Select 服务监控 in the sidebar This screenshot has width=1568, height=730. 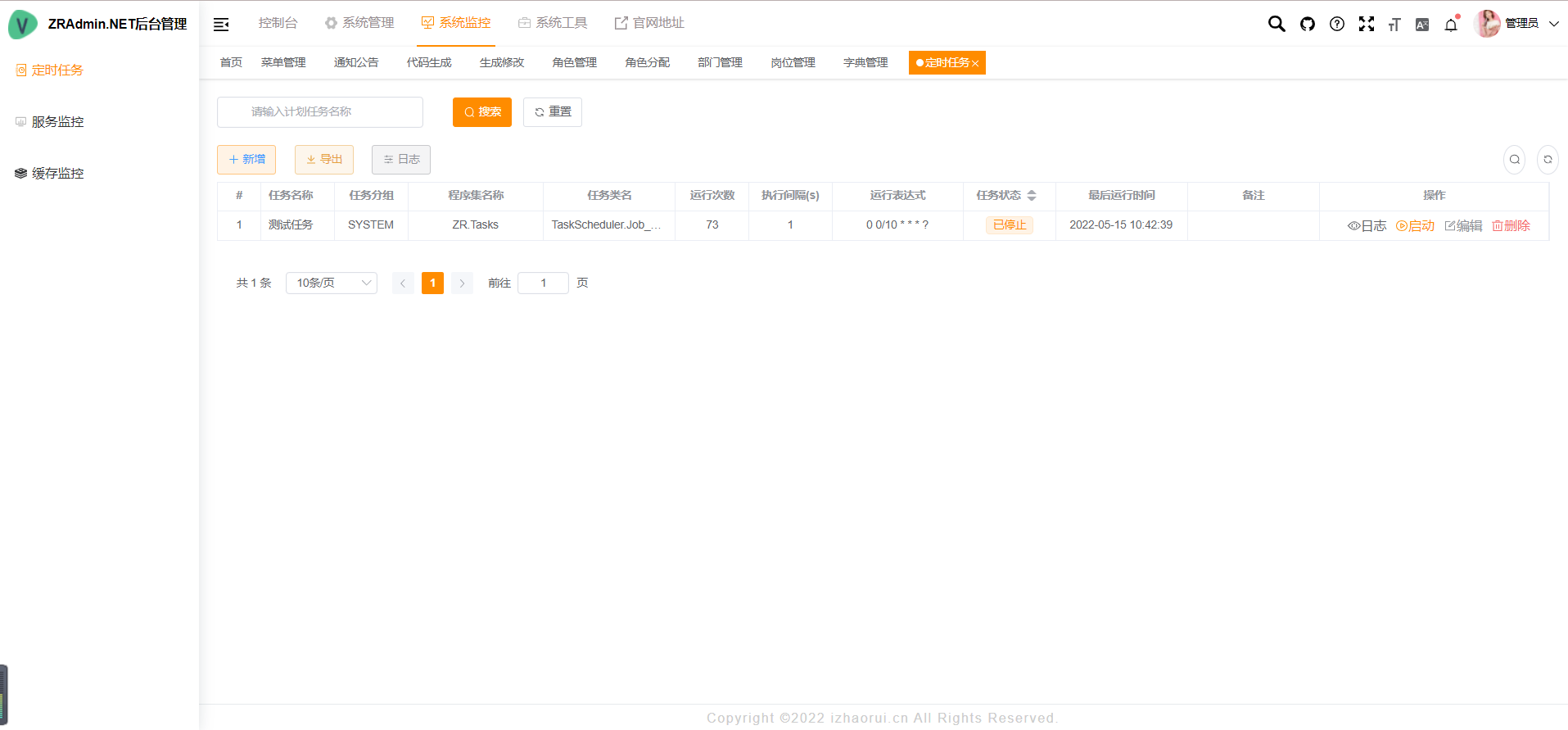coord(57,122)
